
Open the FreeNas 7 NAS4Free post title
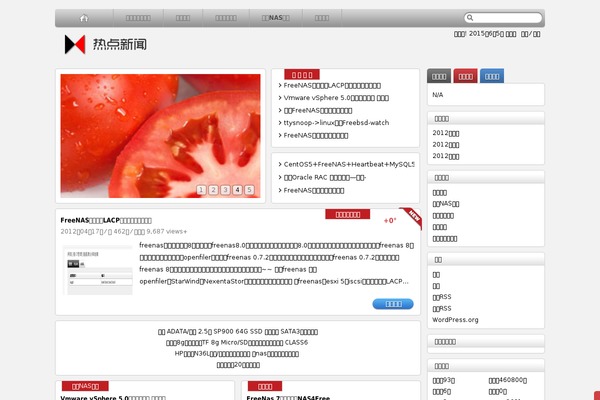click(288, 398)
